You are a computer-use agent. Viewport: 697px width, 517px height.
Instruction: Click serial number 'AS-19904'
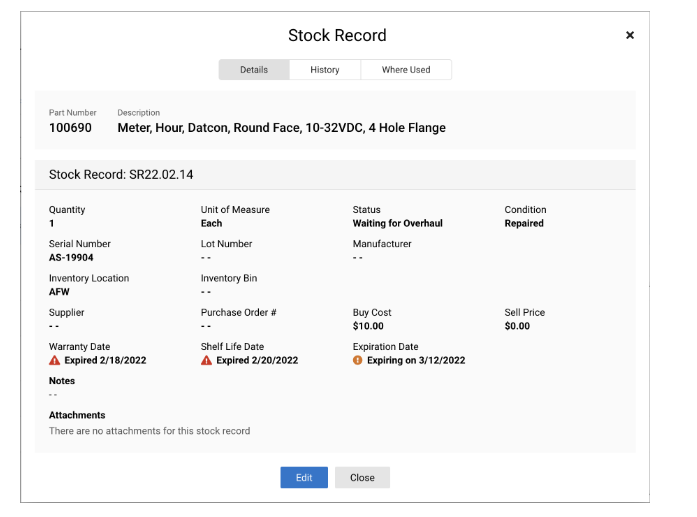coord(71,257)
